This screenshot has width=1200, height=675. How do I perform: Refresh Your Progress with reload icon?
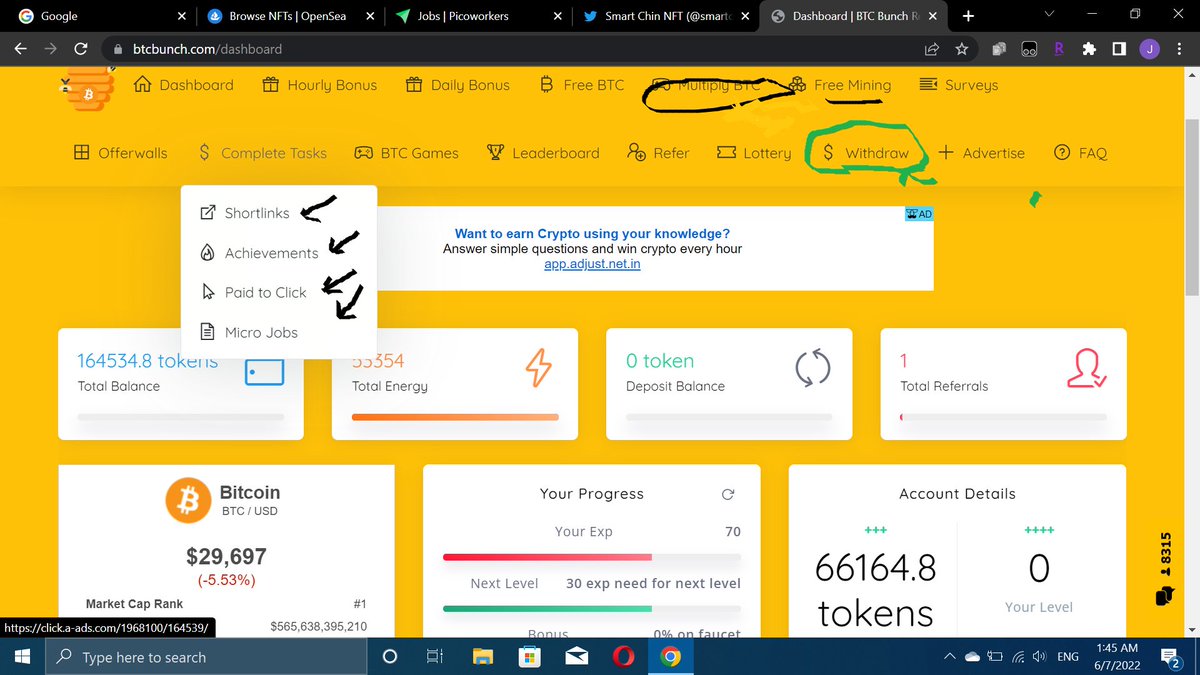click(728, 494)
